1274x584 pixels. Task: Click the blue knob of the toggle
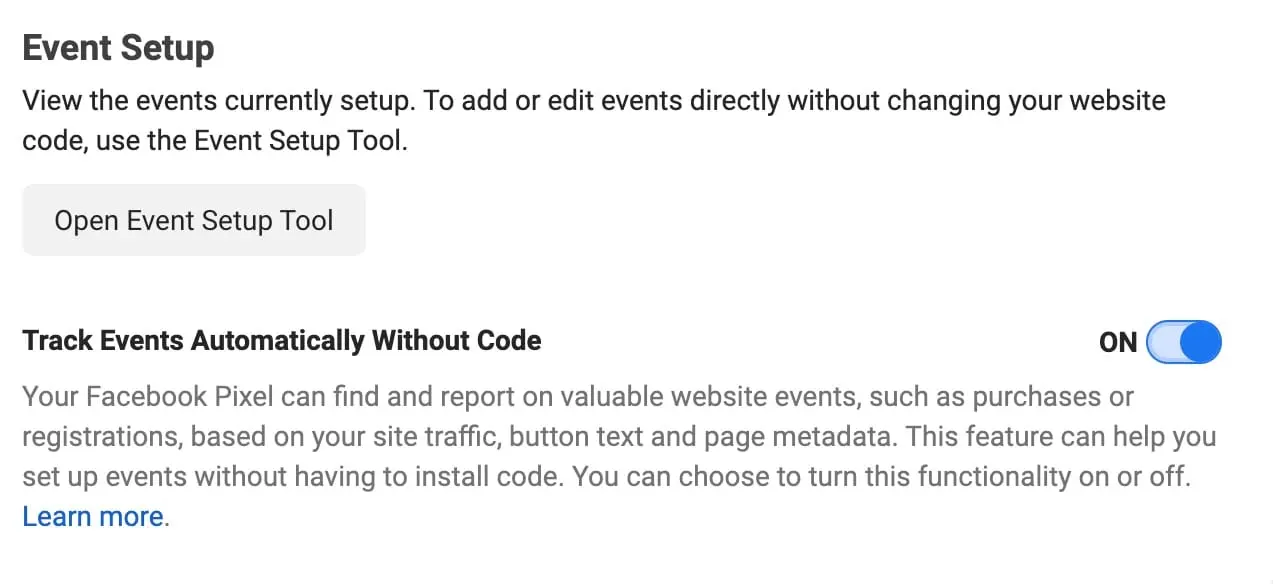(1203, 342)
